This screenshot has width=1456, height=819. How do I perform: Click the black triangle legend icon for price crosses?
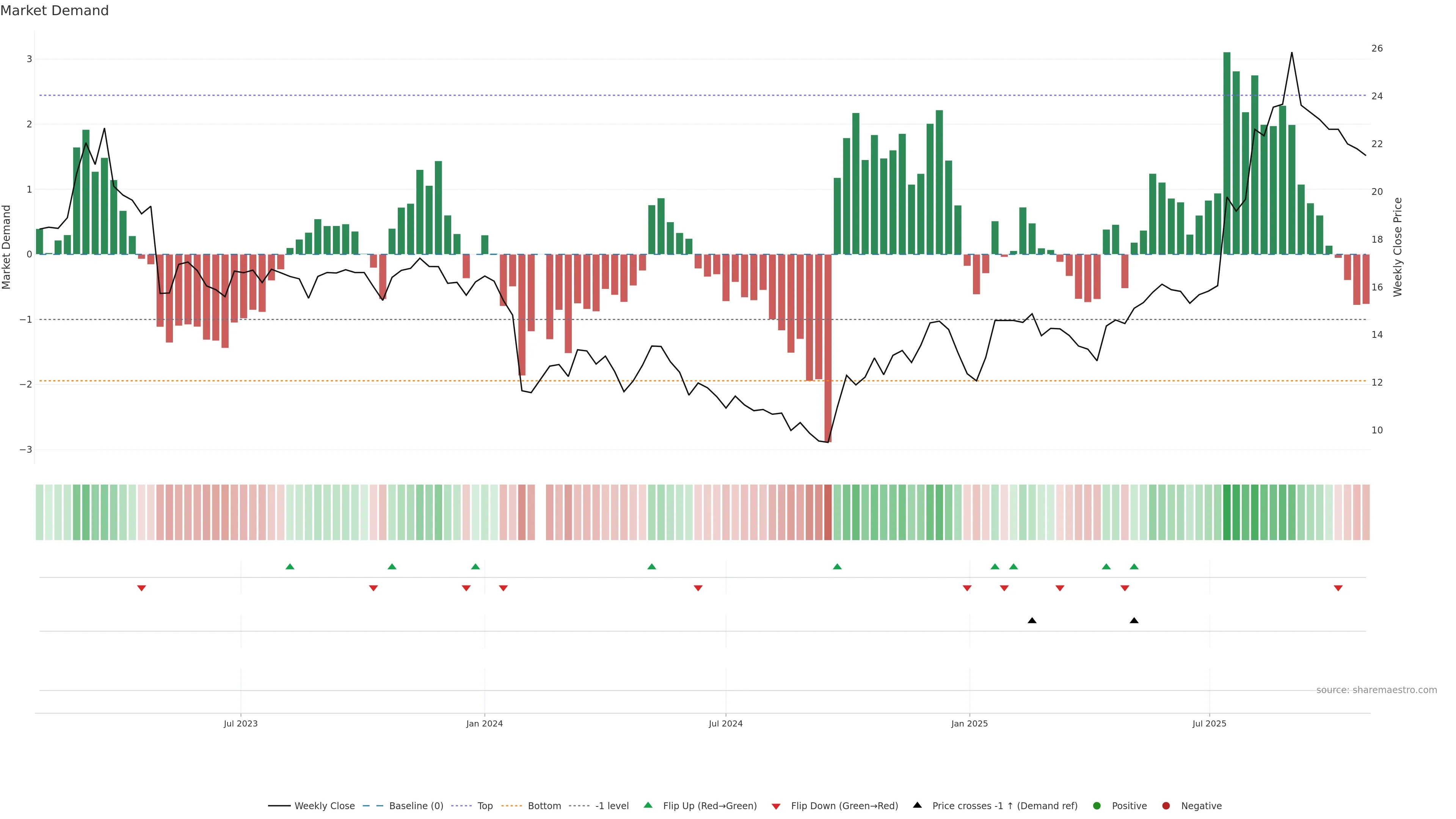click(x=917, y=805)
